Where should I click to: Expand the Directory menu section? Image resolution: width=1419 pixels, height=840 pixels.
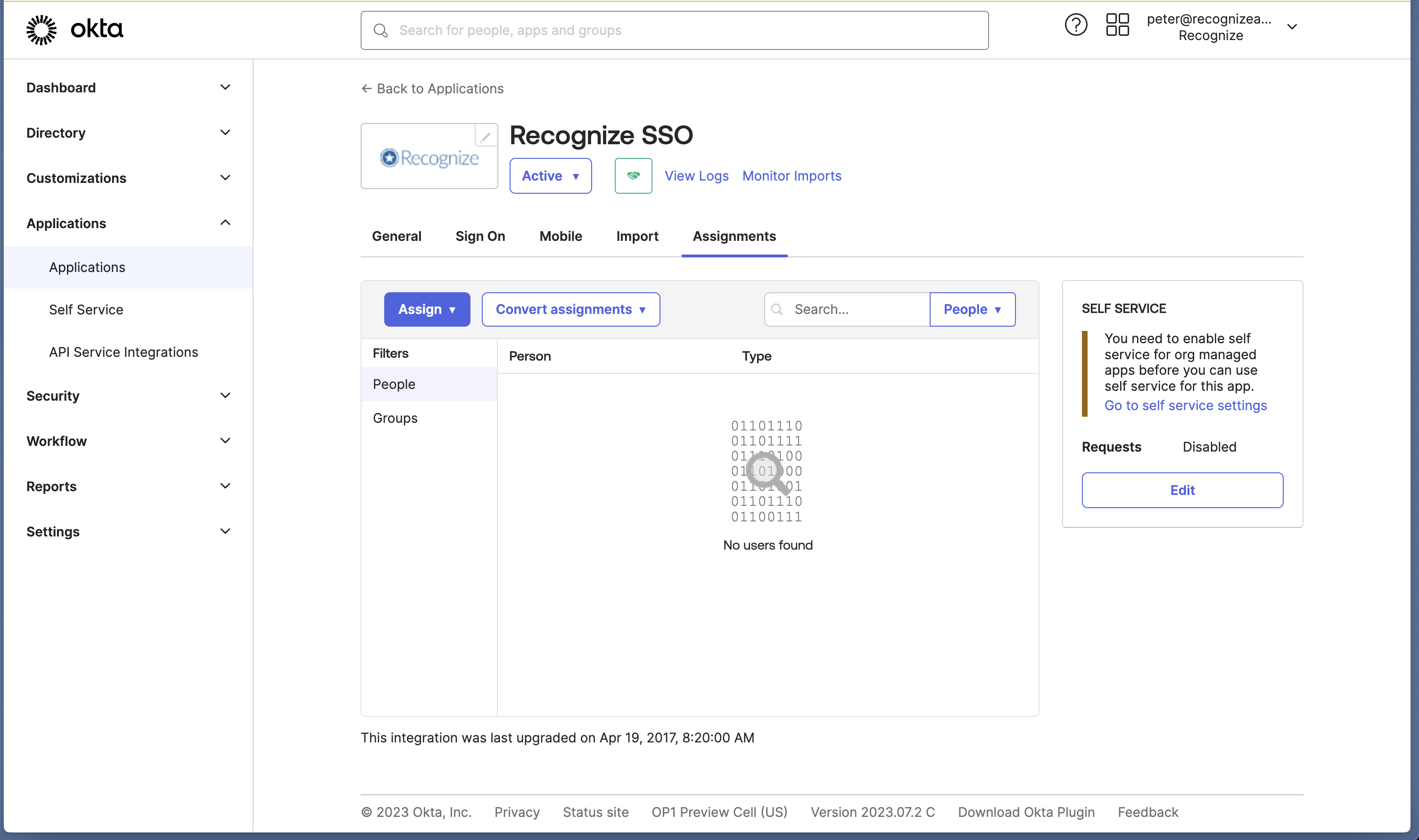coord(129,133)
